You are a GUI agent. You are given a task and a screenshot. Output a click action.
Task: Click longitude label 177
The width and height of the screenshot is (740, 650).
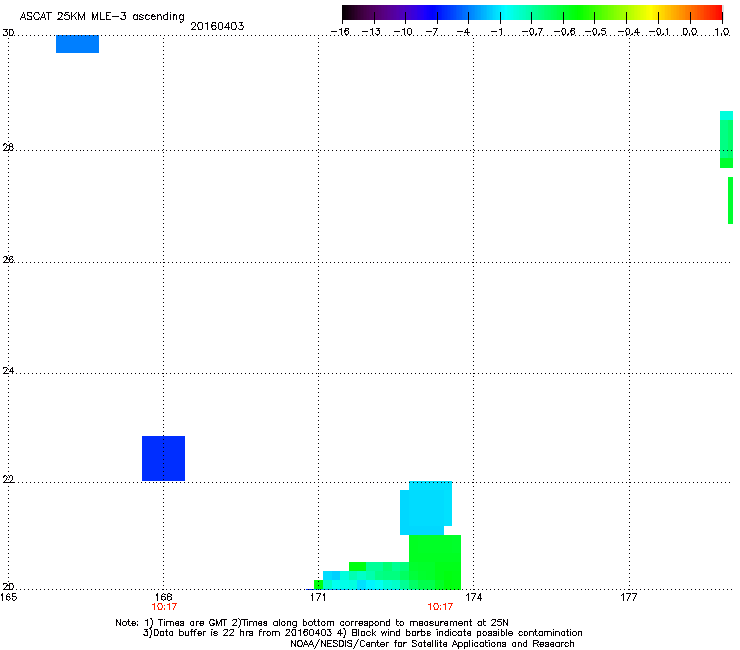click(629, 597)
